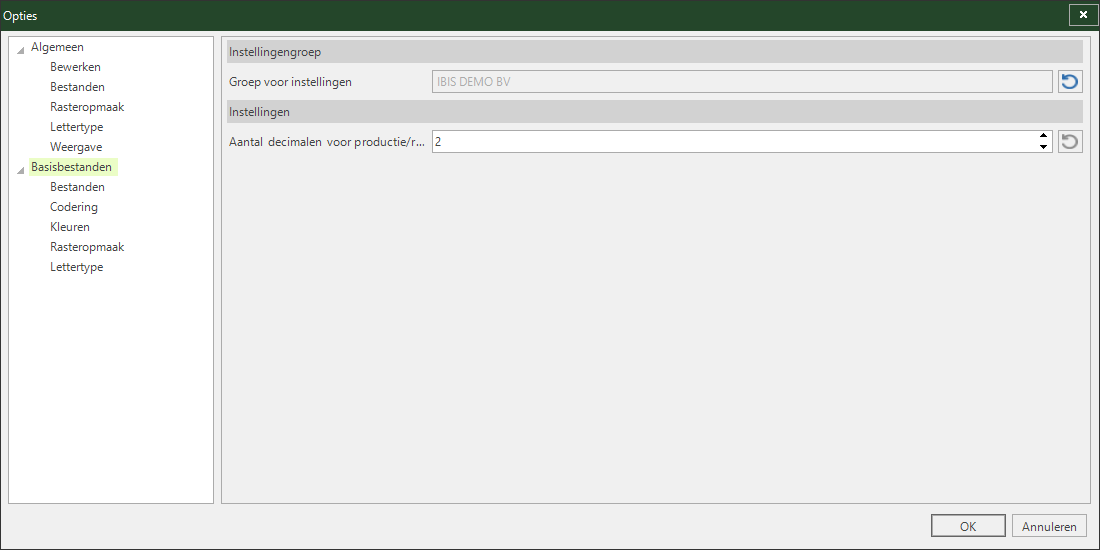Open Lettertype under Algemeen
The image size is (1100, 550).
(76, 127)
